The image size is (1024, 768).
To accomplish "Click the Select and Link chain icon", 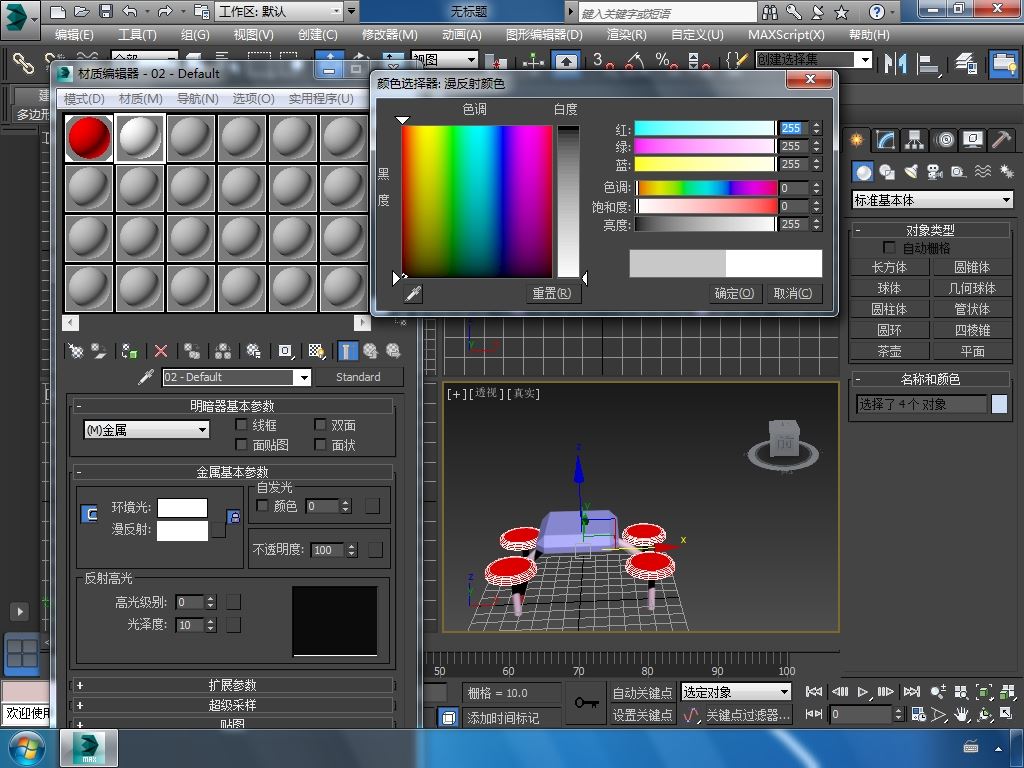I will coord(24,63).
